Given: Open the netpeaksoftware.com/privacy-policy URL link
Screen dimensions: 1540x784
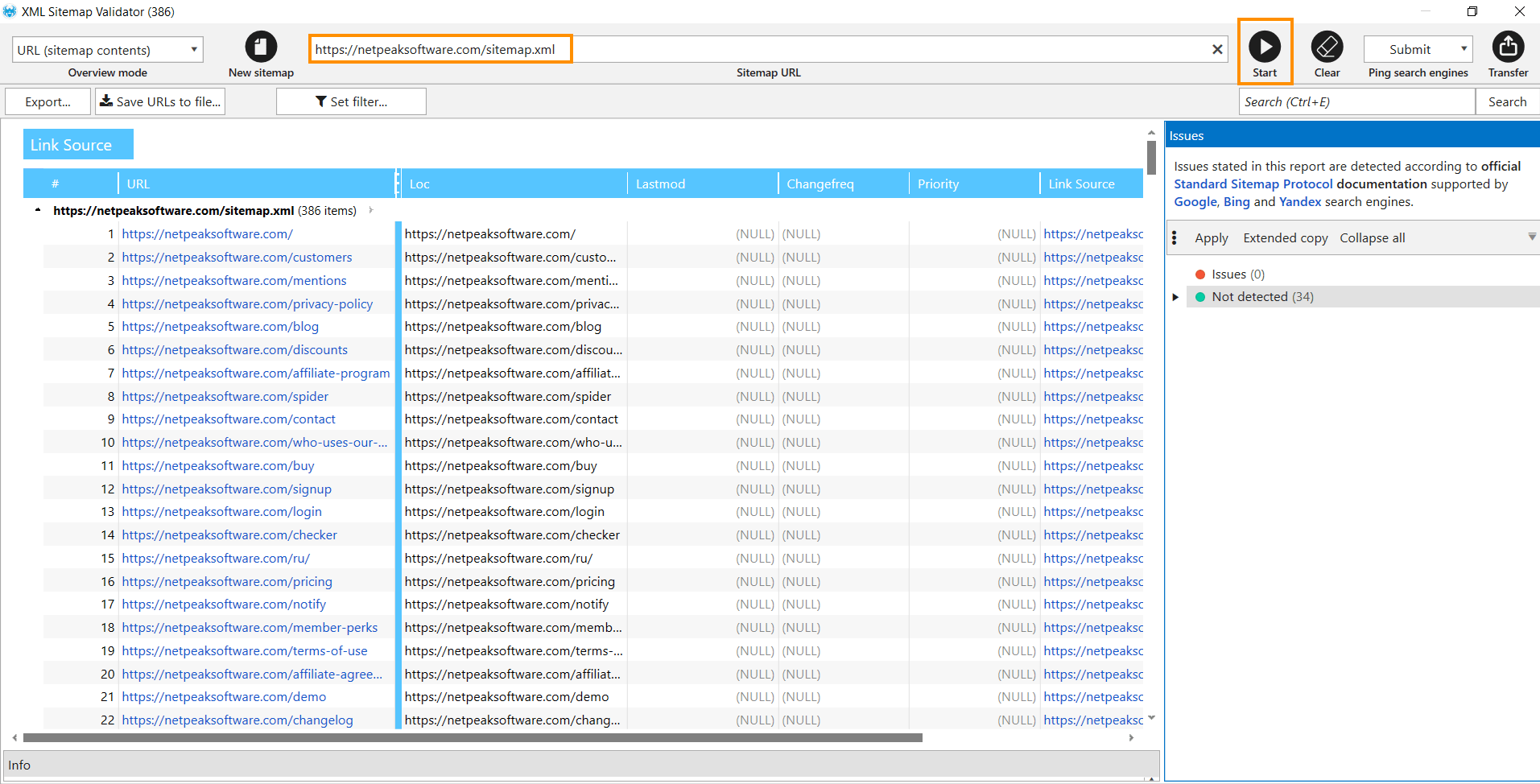Looking at the screenshot, I should pos(247,303).
